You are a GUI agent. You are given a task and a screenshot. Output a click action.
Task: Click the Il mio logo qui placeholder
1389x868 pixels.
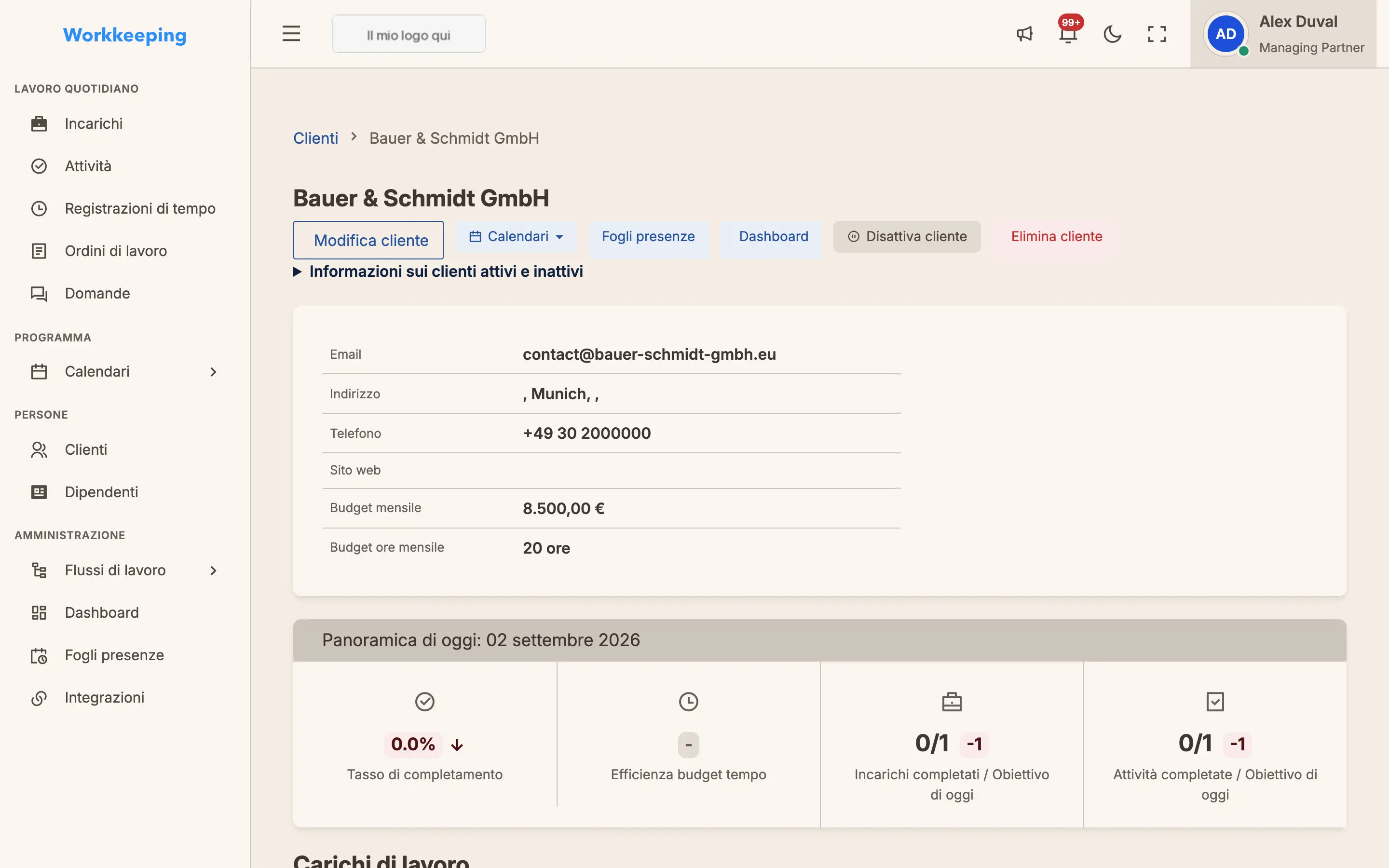[409, 34]
